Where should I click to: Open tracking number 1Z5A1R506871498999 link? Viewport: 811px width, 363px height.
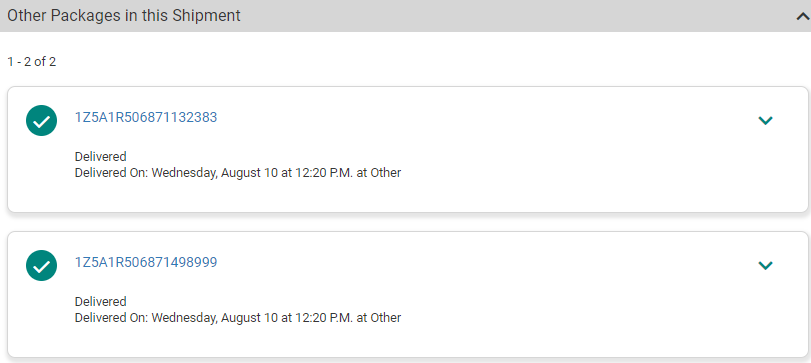click(146, 263)
